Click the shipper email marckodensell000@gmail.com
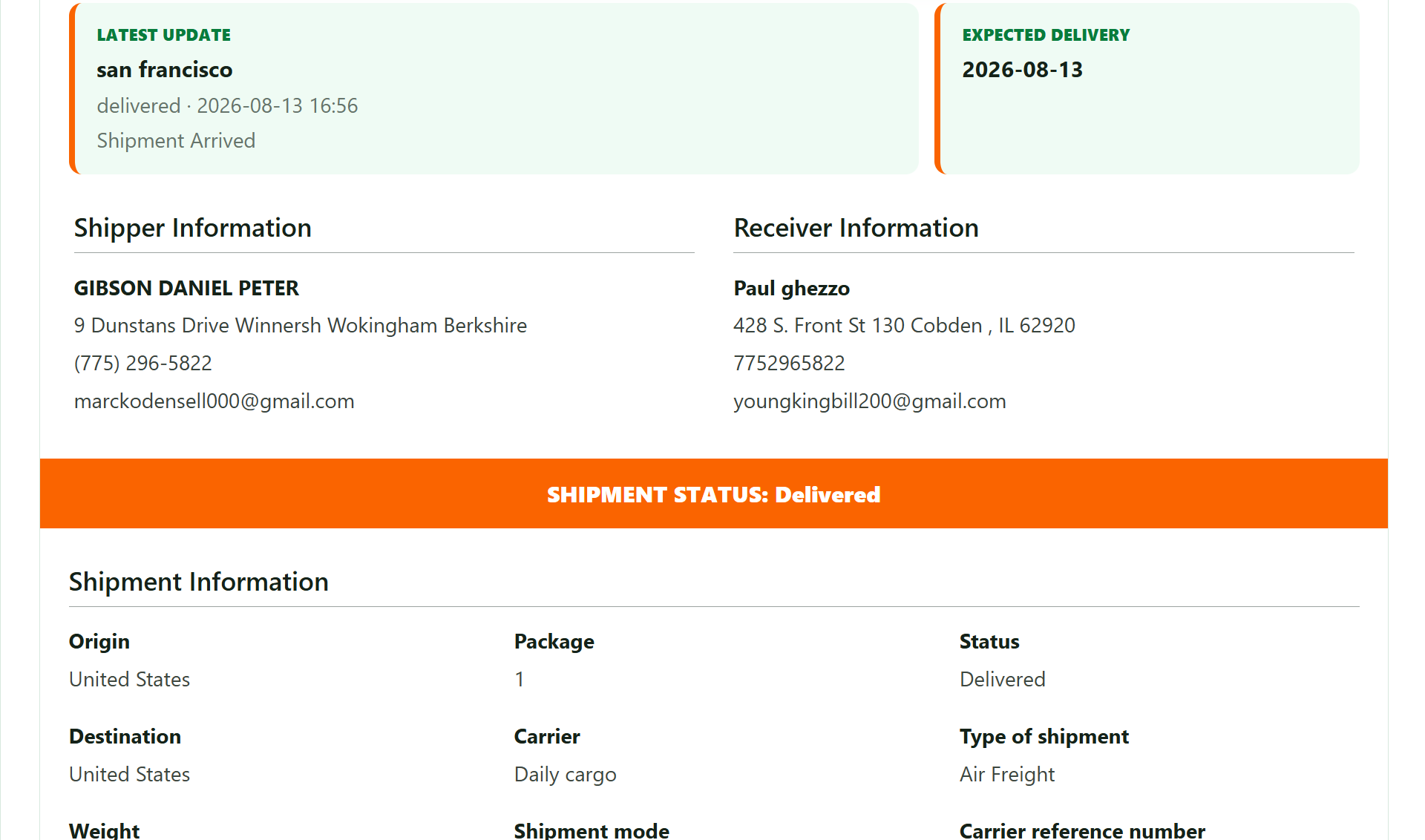Image resolution: width=1425 pixels, height=840 pixels. pyautogui.click(x=214, y=401)
